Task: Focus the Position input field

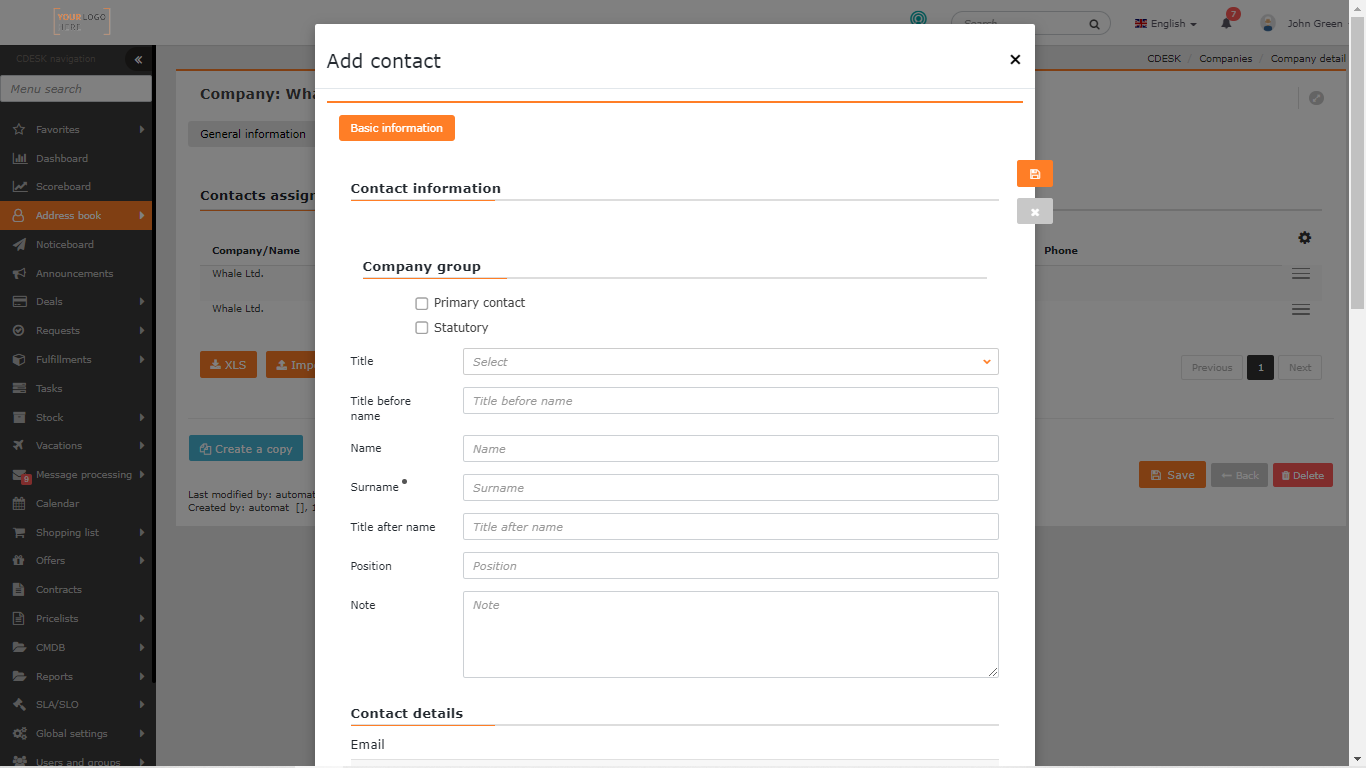Action: click(731, 566)
